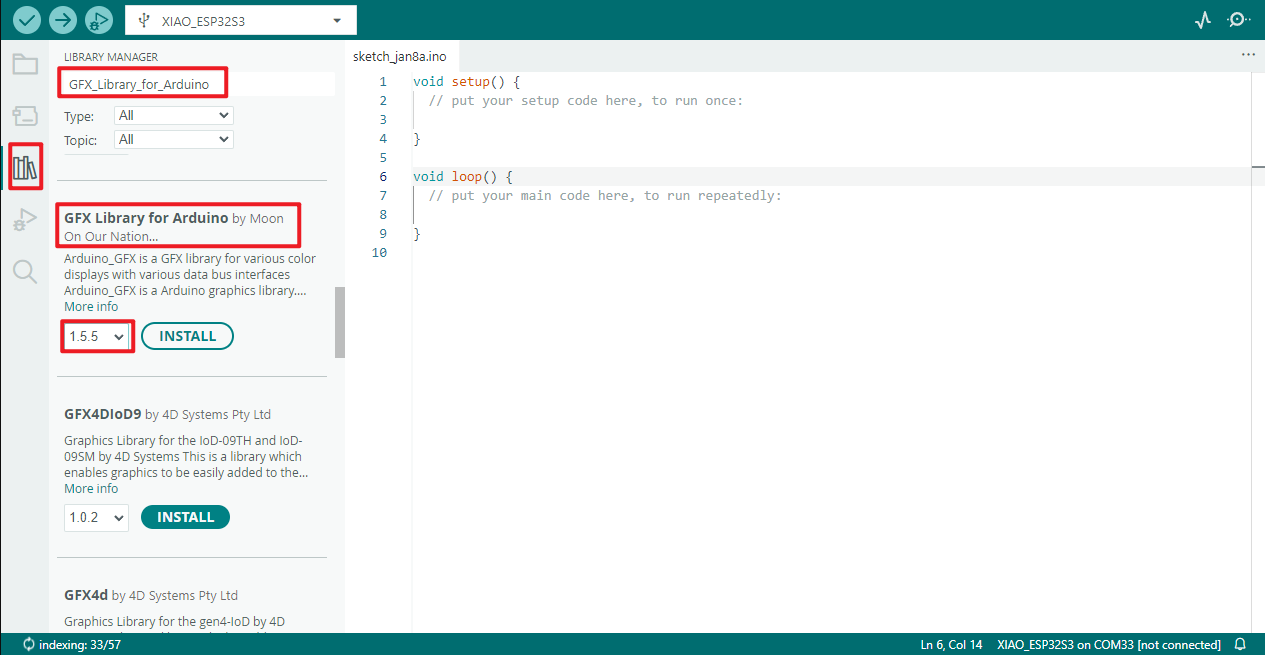Open Boards Manager from the sidebar
Image resolution: width=1265 pixels, height=655 pixels.
coord(25,116)
